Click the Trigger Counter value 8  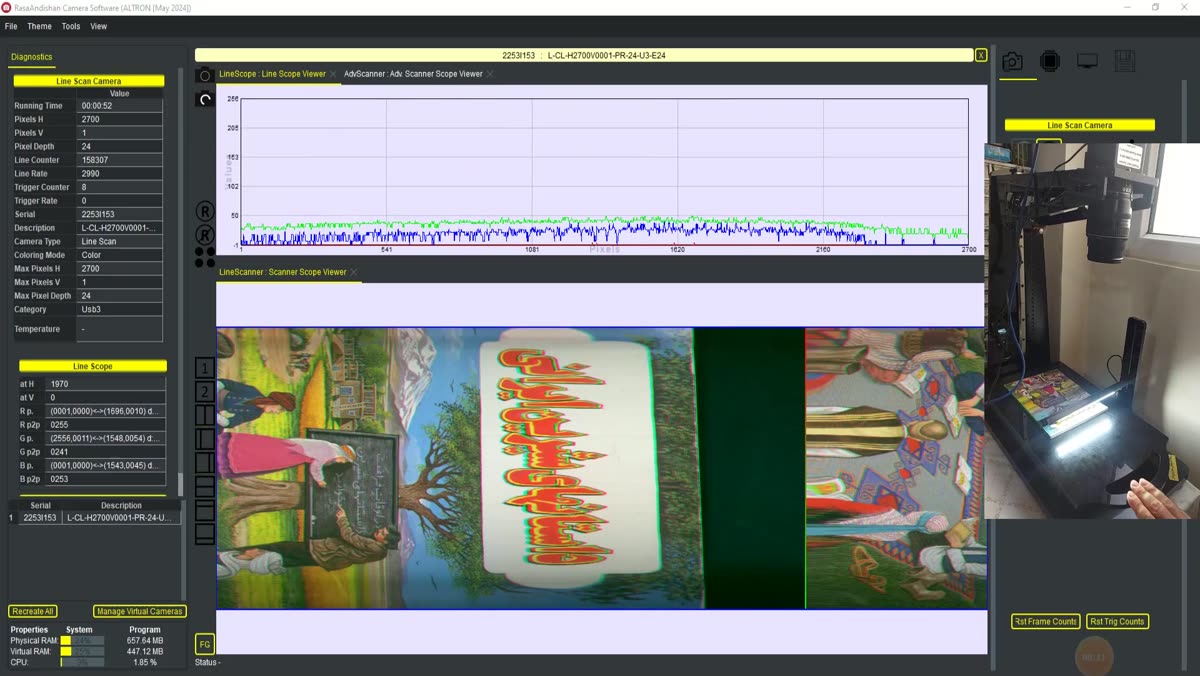click(119, 187)
